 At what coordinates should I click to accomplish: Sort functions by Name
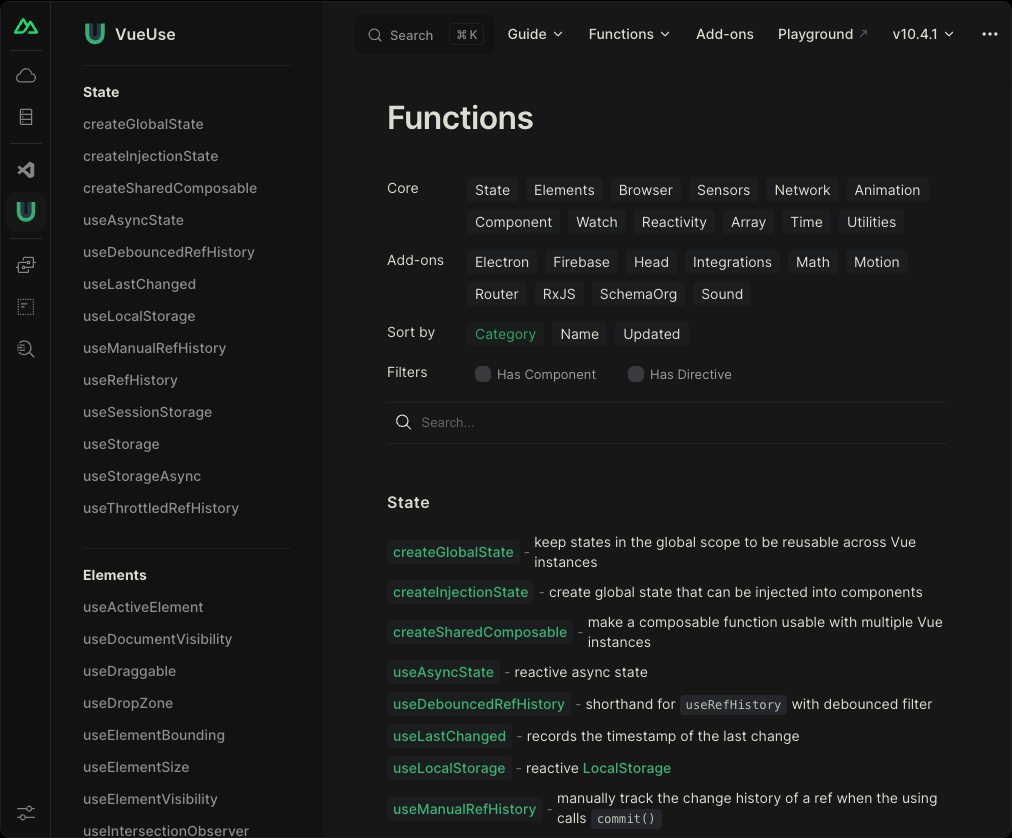(579, 334)
